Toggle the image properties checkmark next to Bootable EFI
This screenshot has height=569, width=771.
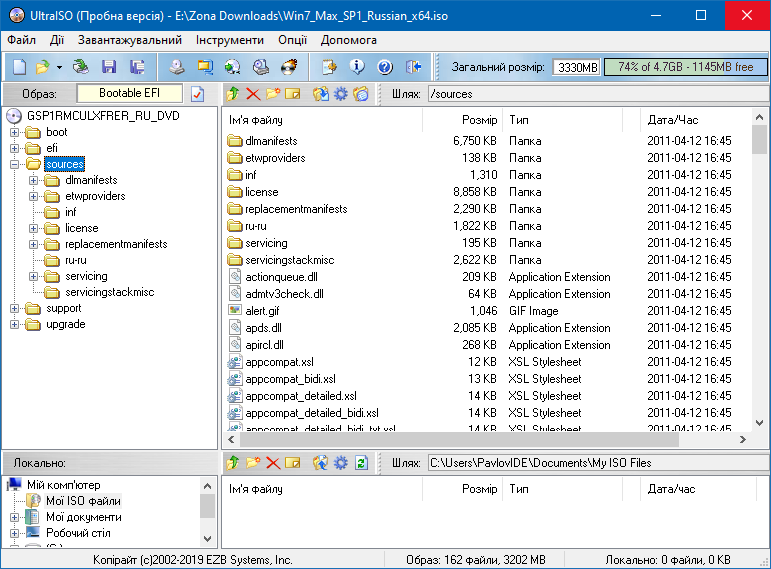[198, 93]
